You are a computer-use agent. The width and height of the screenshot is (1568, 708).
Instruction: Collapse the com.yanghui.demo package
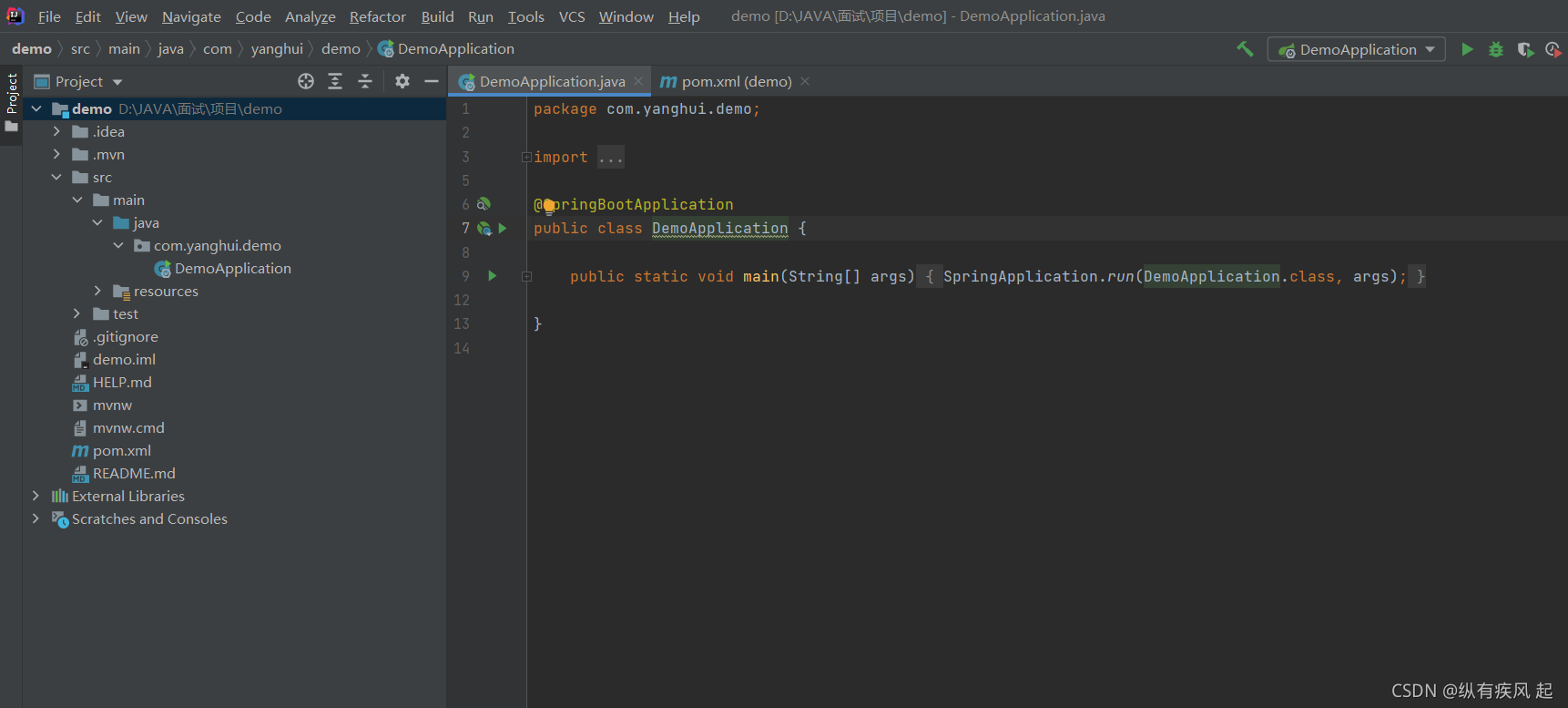(x=118, y=245)
